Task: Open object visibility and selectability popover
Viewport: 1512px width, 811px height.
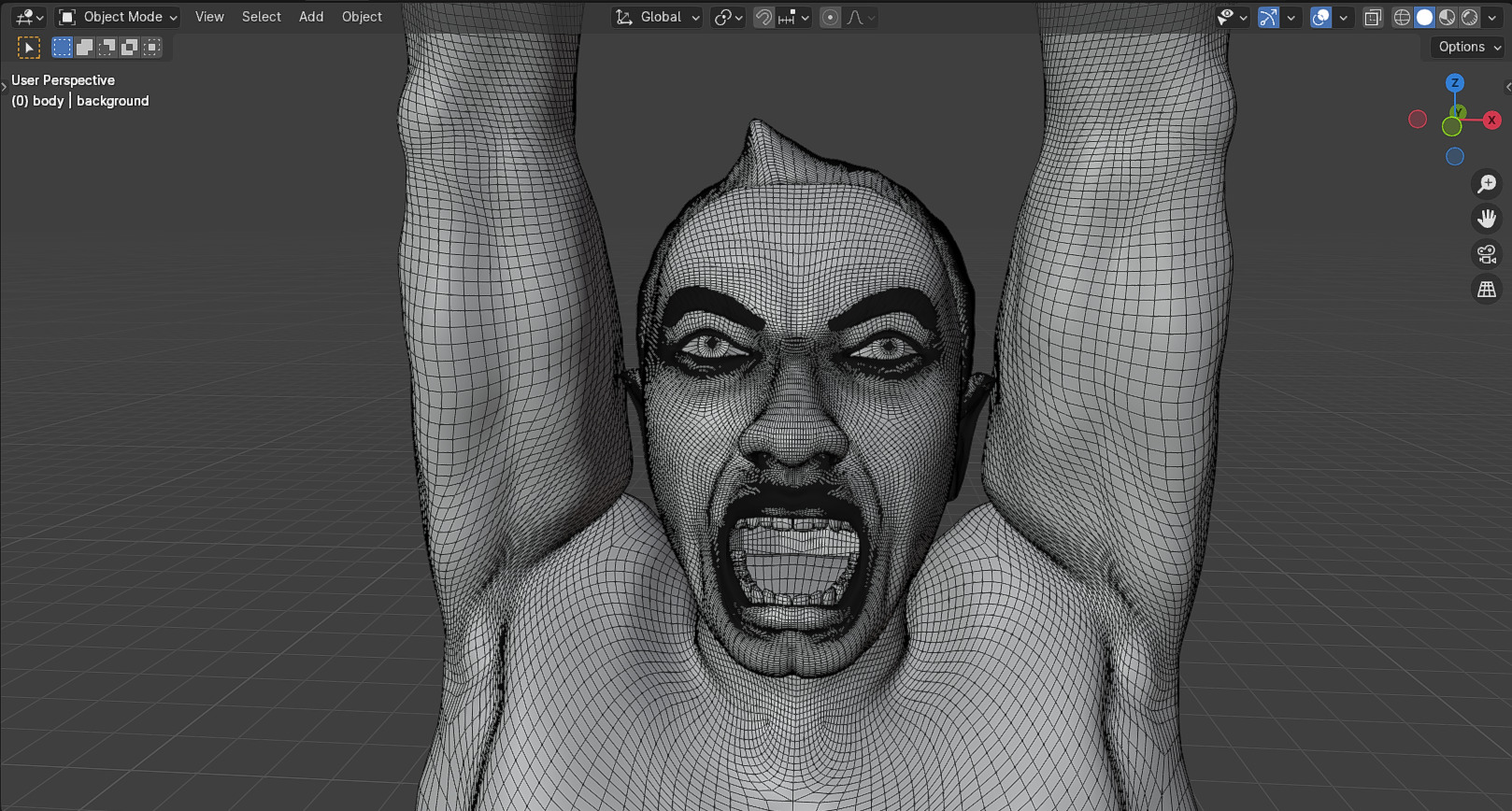Action: pyautogui.click(x=1233, y=17)
